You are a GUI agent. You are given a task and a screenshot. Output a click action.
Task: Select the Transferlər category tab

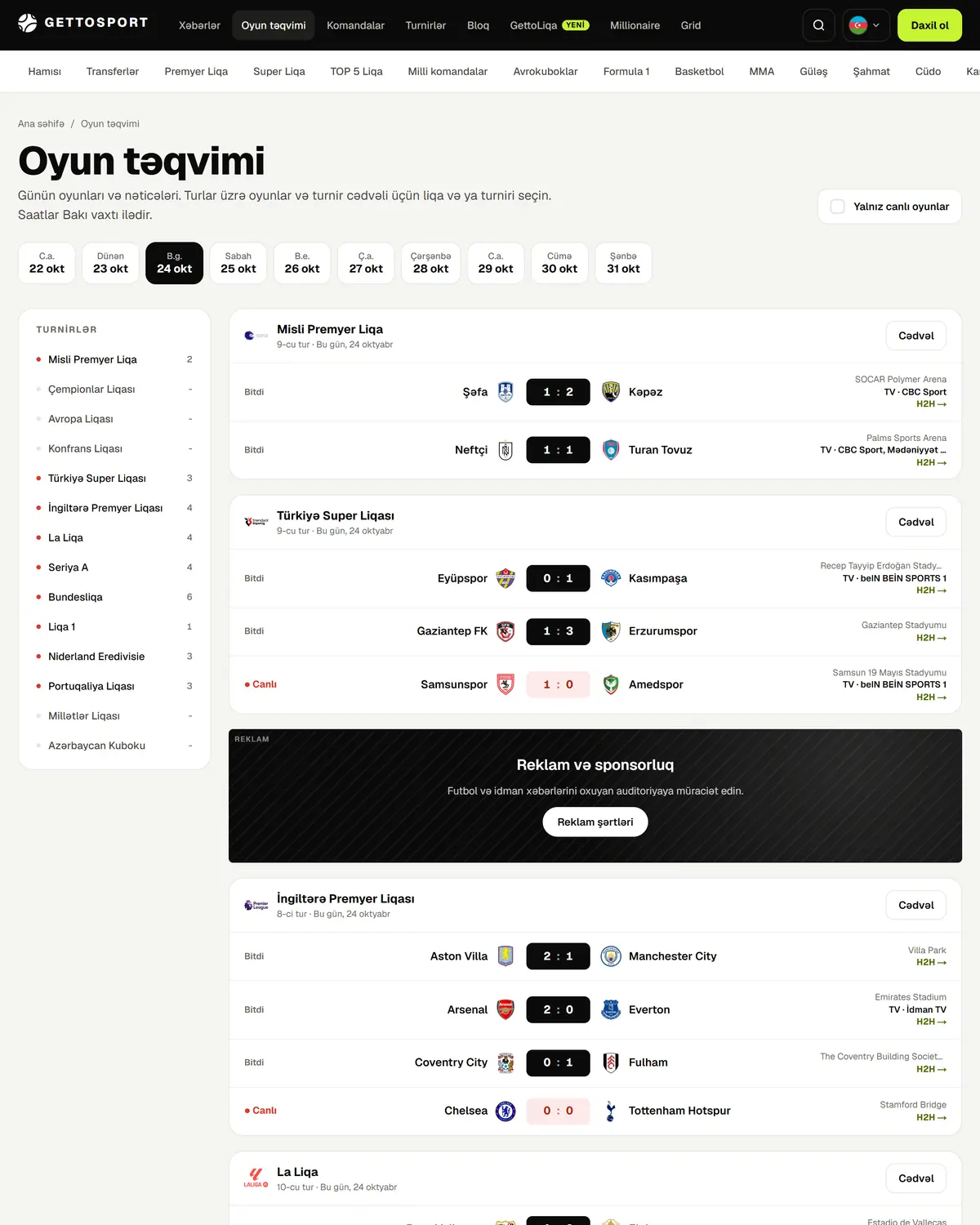tap(113, 71)
